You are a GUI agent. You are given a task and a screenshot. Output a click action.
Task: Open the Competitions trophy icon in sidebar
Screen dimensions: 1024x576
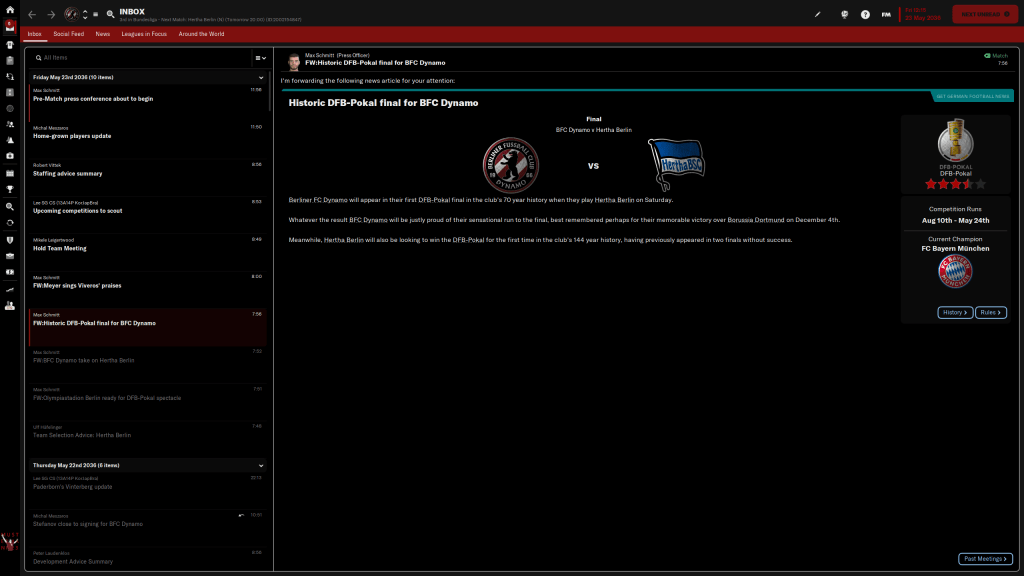[9, 188]
